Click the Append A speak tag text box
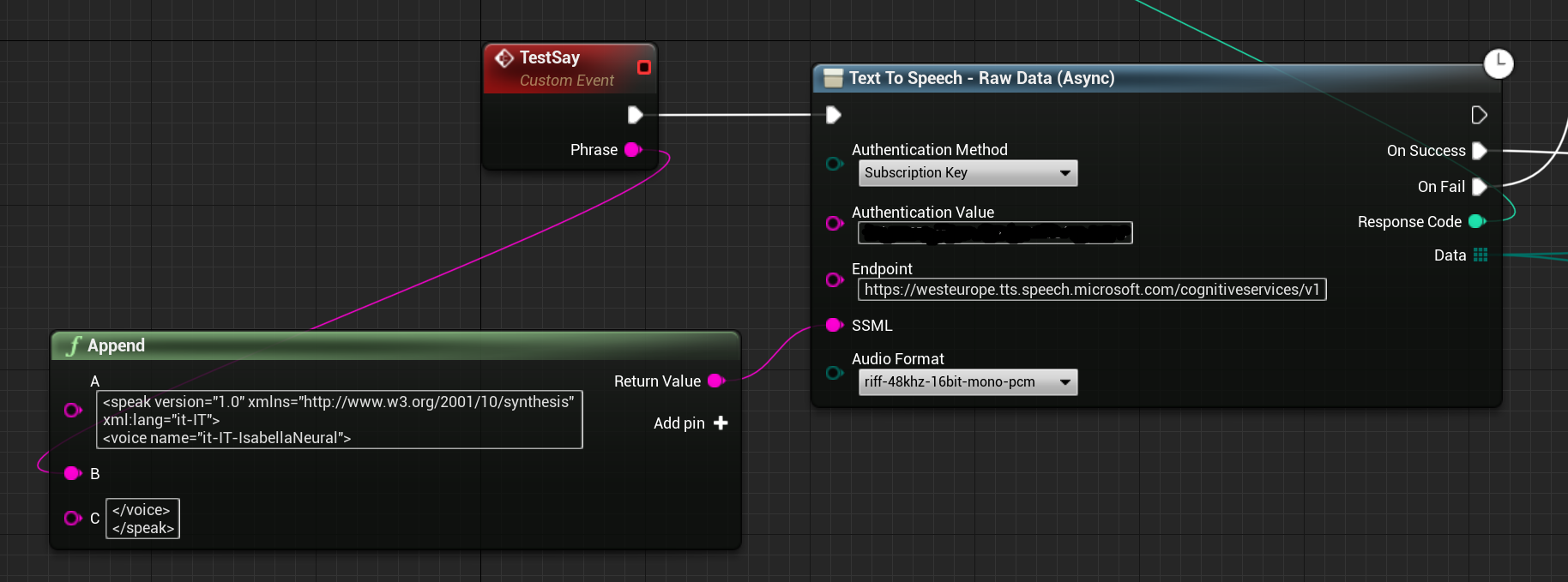 click(340, 420)
